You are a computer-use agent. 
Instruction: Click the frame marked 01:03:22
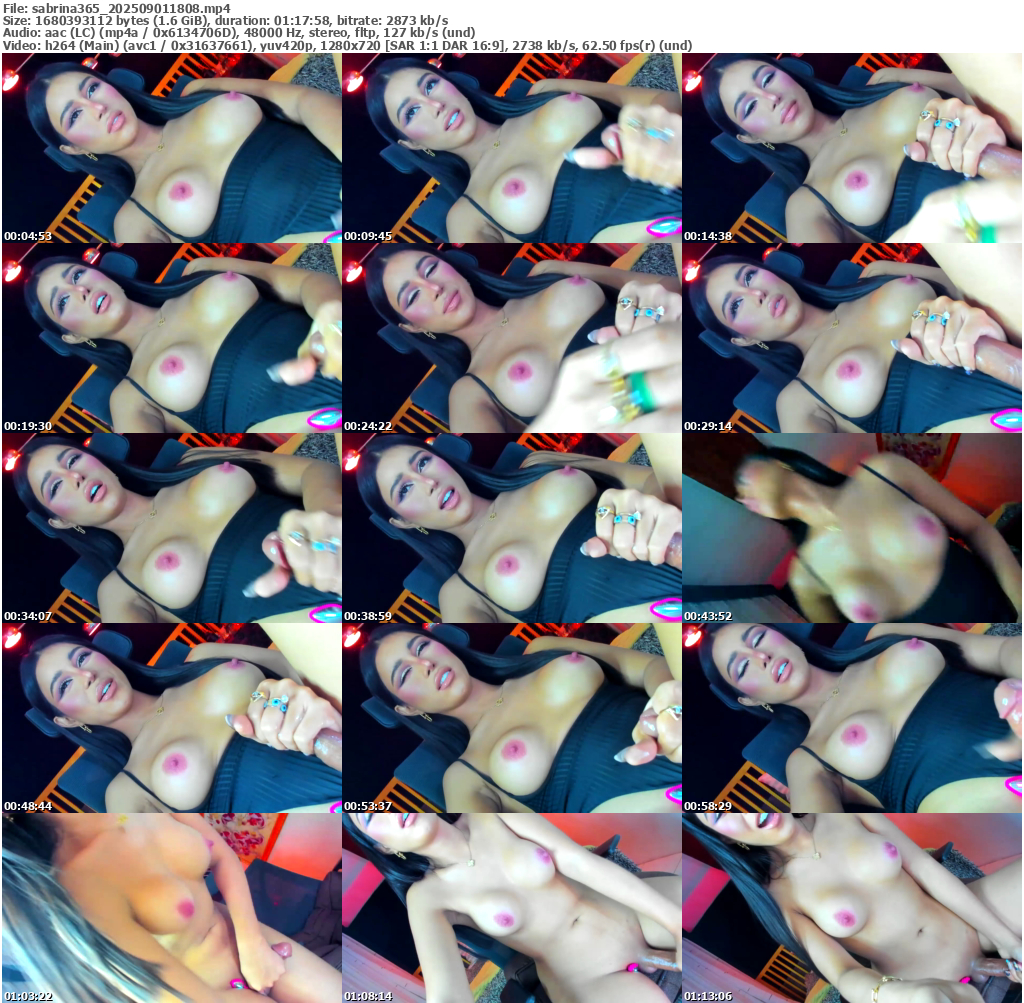[171, 908]
